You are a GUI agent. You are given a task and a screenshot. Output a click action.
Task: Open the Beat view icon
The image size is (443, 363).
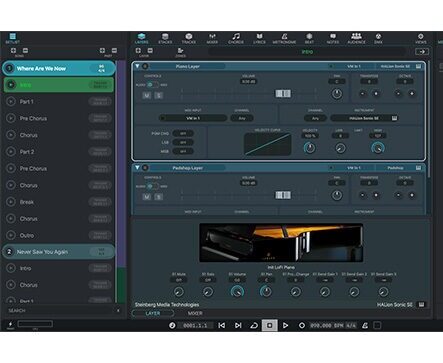309,36
